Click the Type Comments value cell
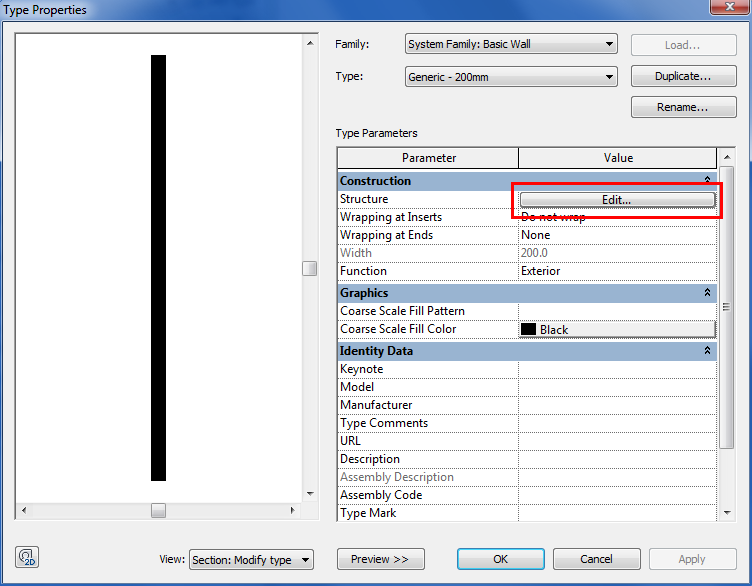This screenshot has height=586, width=752. pyautogui.click(x=617, y=423)
